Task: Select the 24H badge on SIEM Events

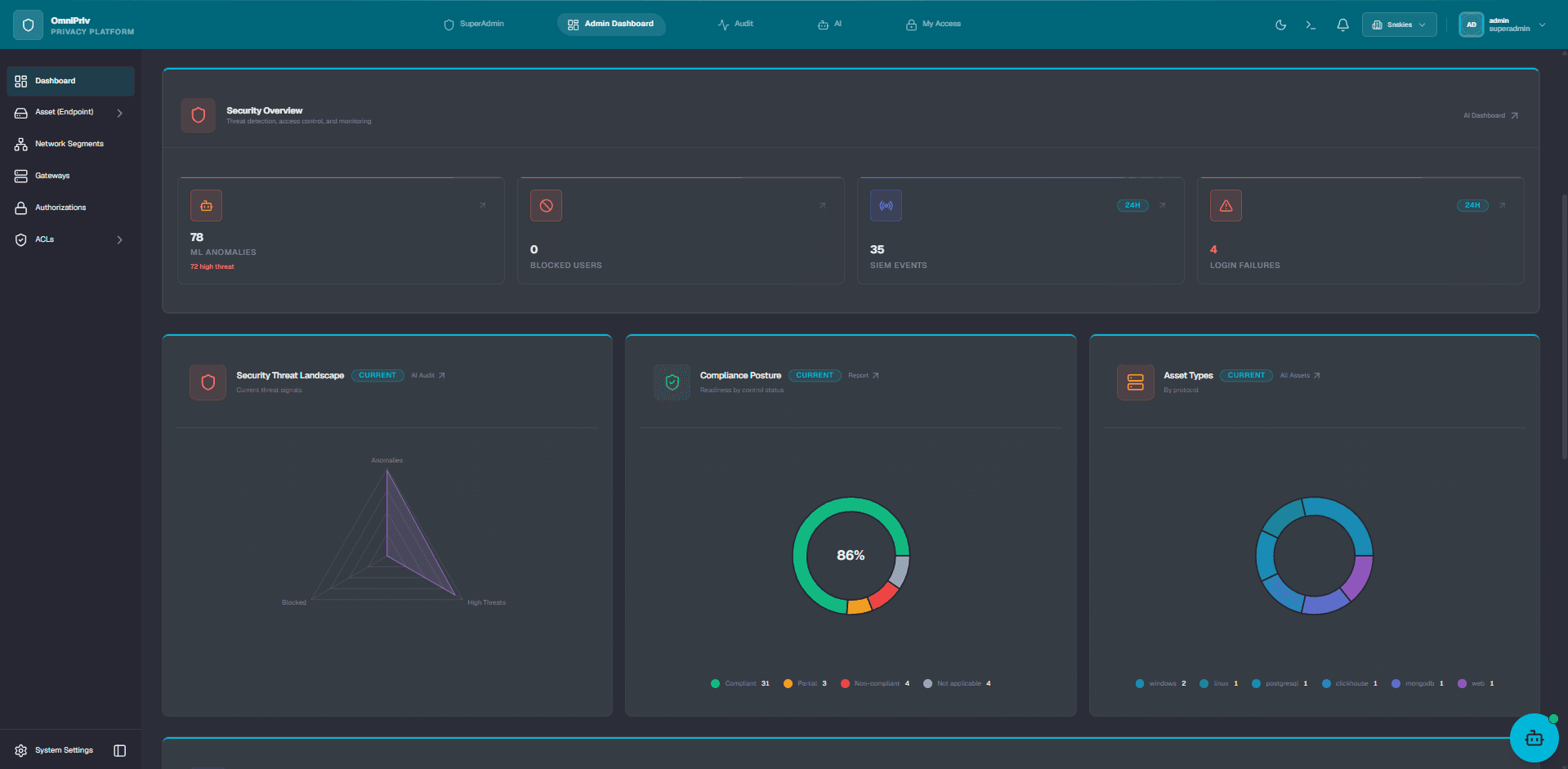Action: tap(1132, 205)
